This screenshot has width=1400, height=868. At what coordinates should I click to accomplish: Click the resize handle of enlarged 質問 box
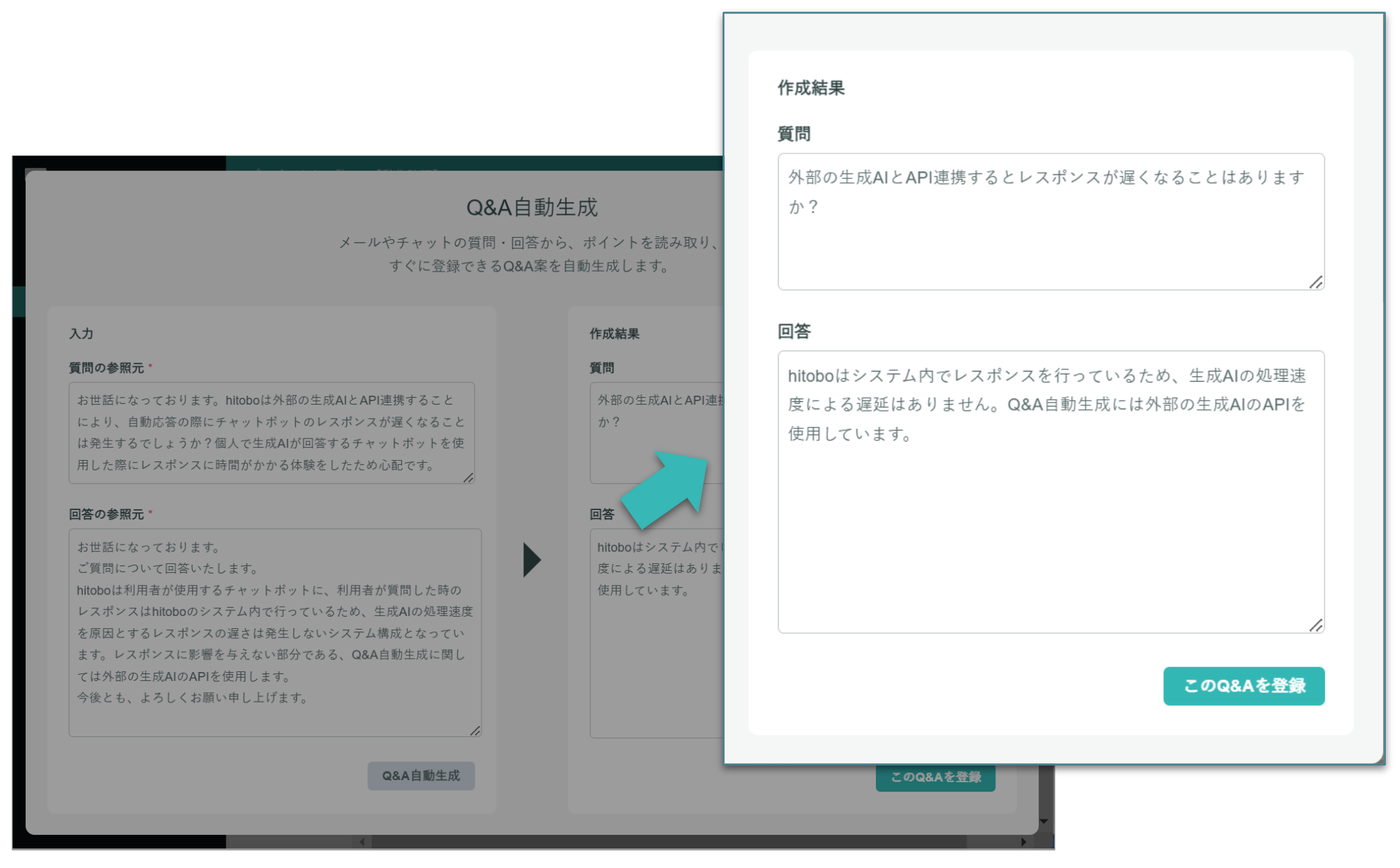[1316, 282]
